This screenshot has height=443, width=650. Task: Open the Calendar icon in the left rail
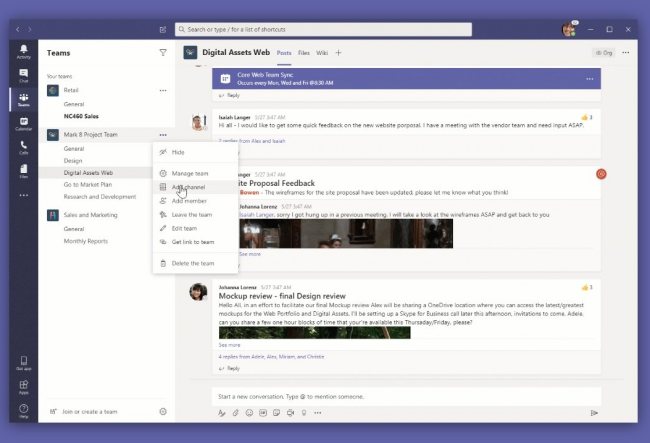[x=24, y=123]
